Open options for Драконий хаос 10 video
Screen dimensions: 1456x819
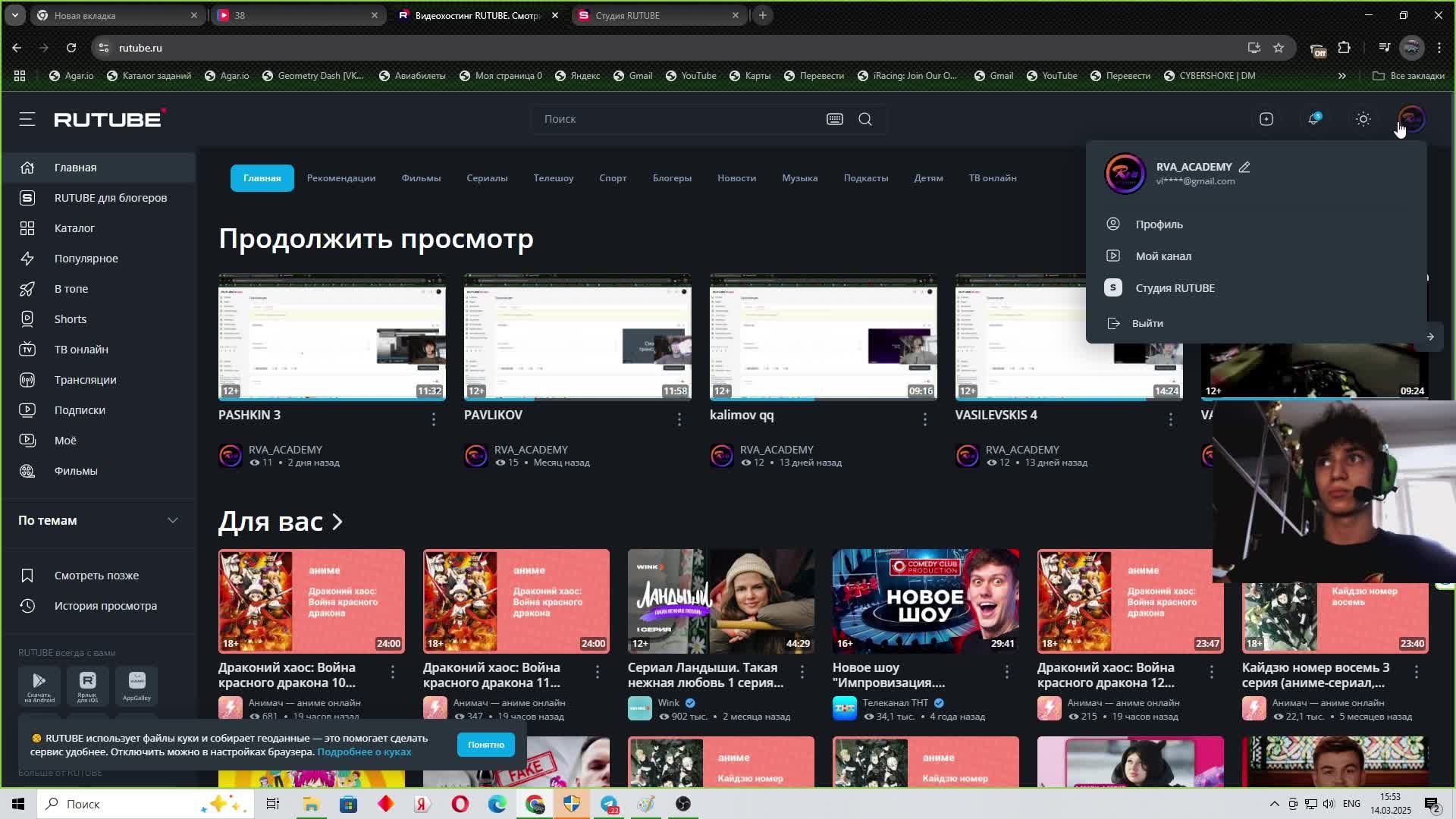[x=393, y=672]
